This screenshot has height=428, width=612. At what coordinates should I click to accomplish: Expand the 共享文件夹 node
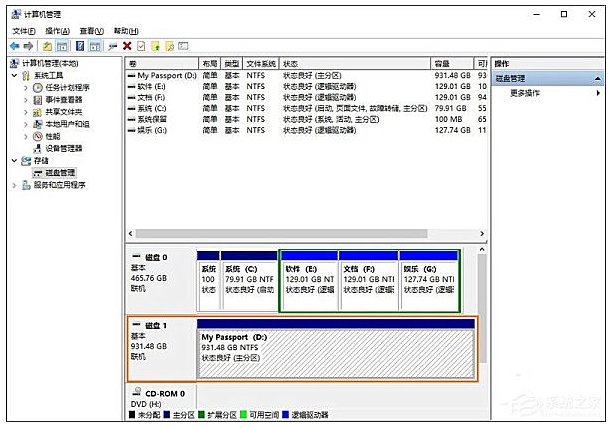tap(26, 112)
